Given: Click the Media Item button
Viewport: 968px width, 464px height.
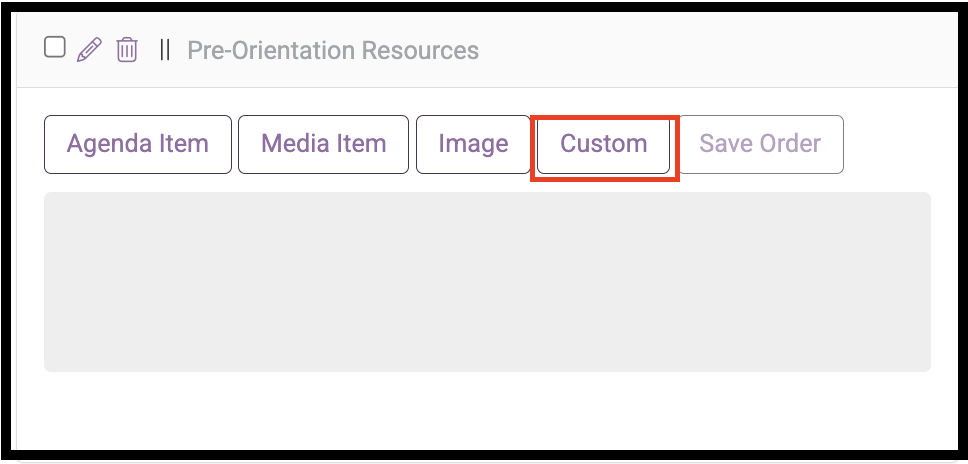Looking at the screenshot, I should (x=323, y=144).
